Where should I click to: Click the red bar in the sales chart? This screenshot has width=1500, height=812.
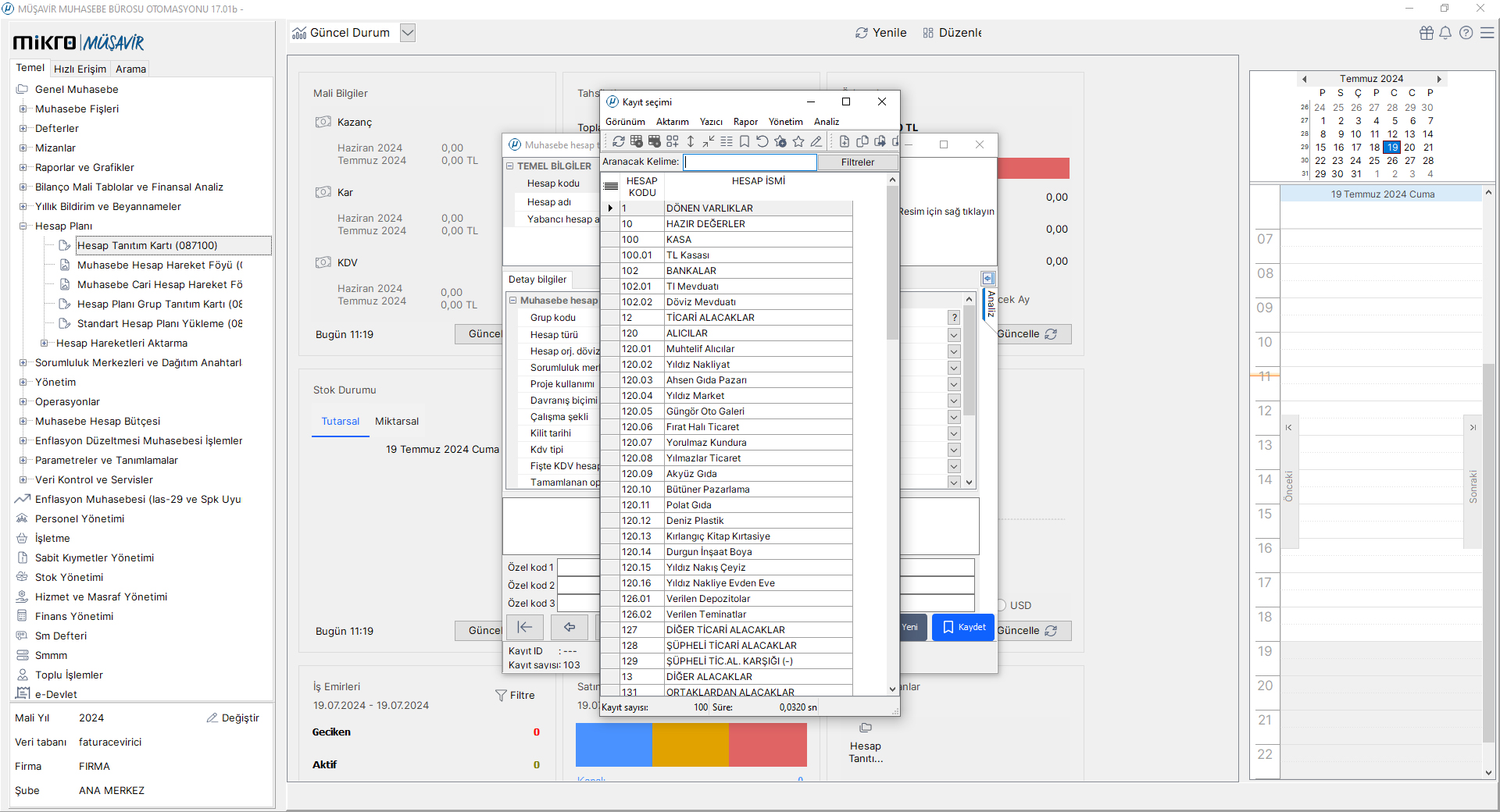768,744
